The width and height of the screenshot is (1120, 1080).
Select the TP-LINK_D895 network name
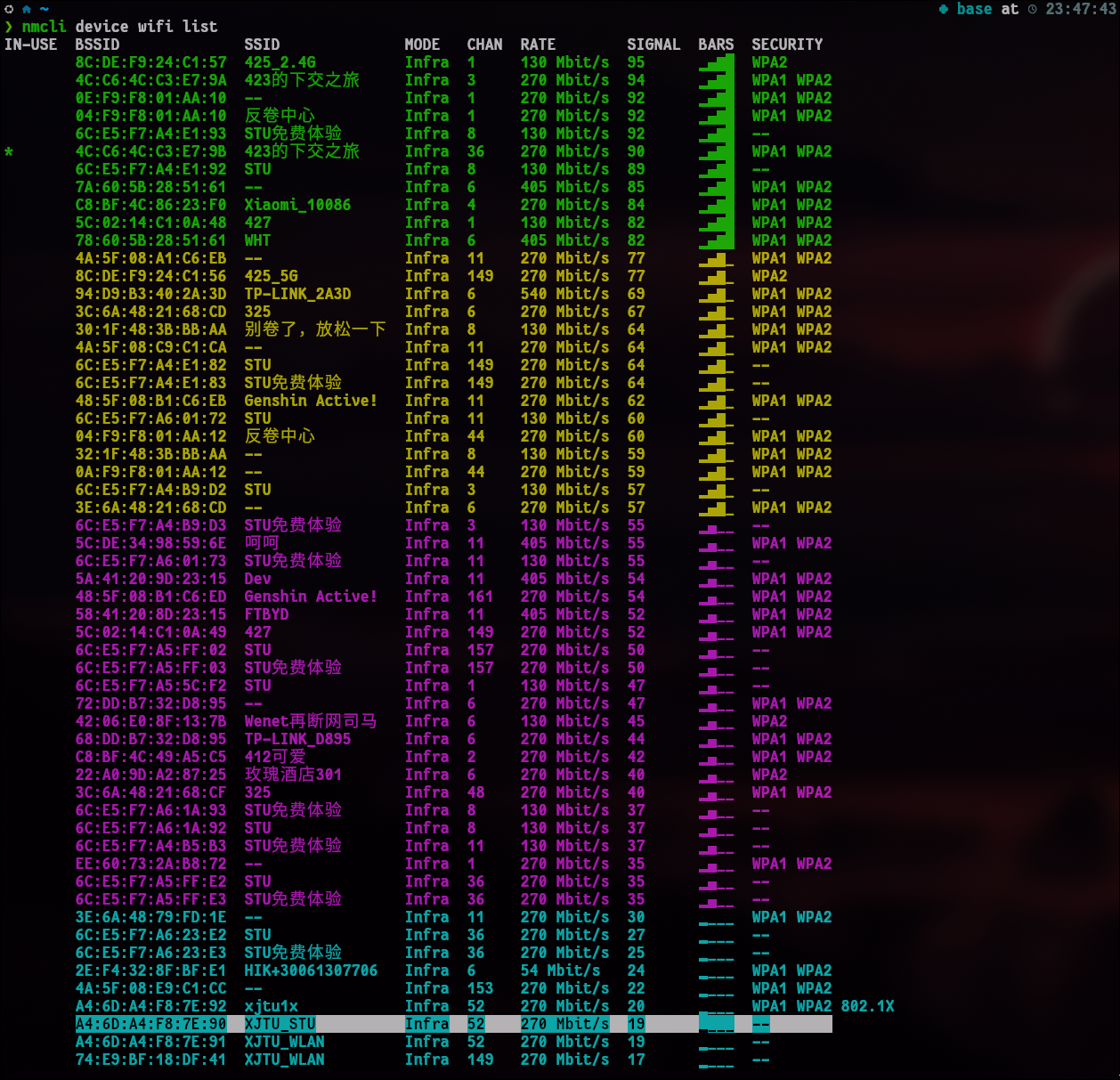[x=297, y=739]
